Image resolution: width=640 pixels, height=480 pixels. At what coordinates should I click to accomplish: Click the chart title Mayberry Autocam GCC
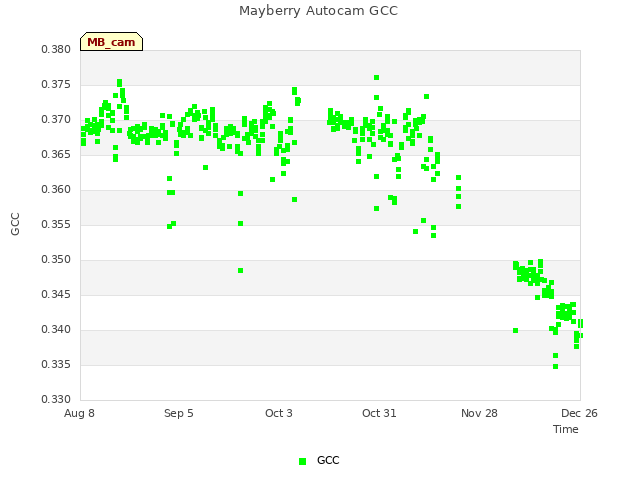(x=318, y=11)
